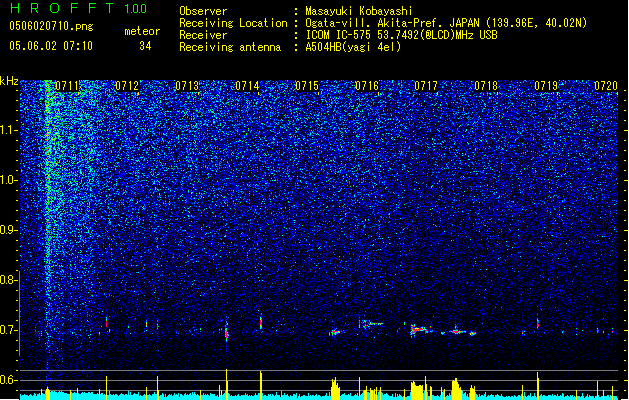Image resolution: width=629 pixels, height=400 pixels.
Task: Click the antenna A504HB(yagi 4el) text
Action: pyautogui.click(x=353, y=47)
